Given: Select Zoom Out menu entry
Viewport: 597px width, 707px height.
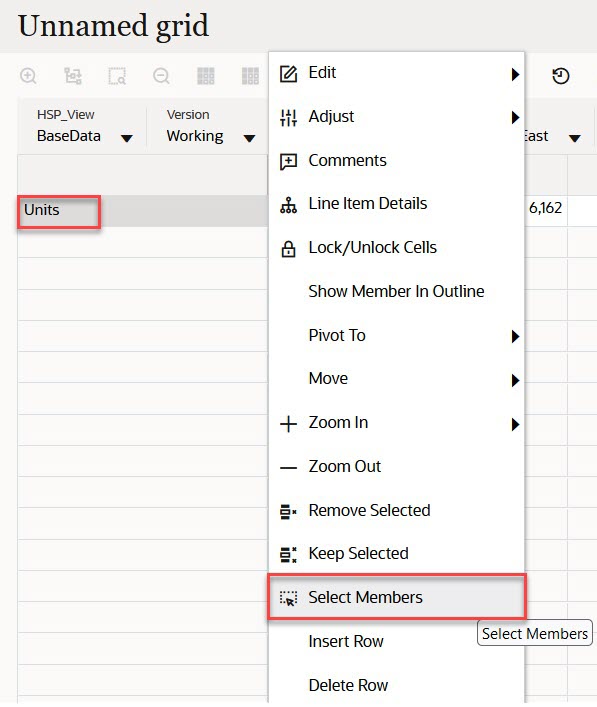Looking at the screenshot, I should coord(397,467).
